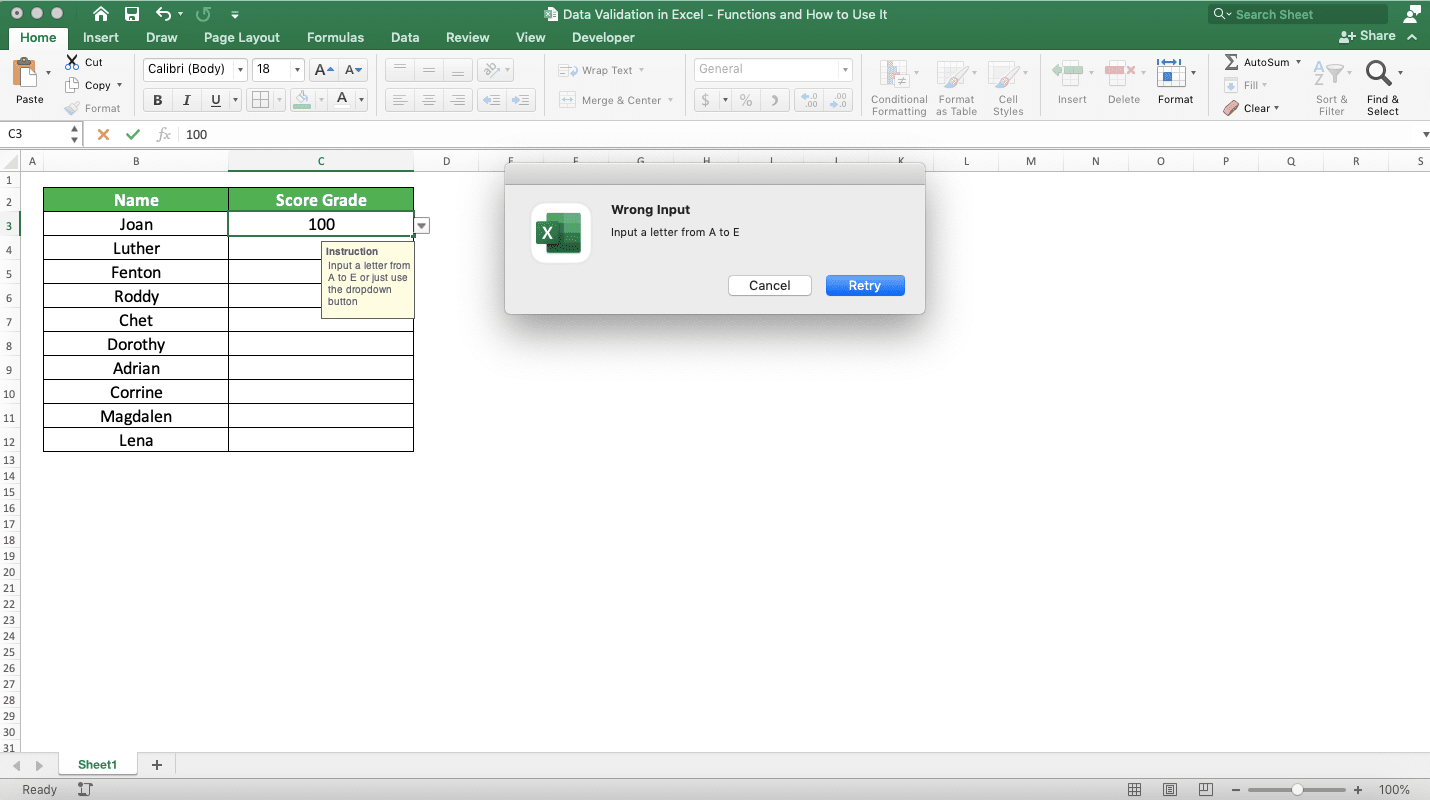Viewport: 1430px width, 800px height.
Task: Open text orientation icon
Action: [x=491, y=70]
